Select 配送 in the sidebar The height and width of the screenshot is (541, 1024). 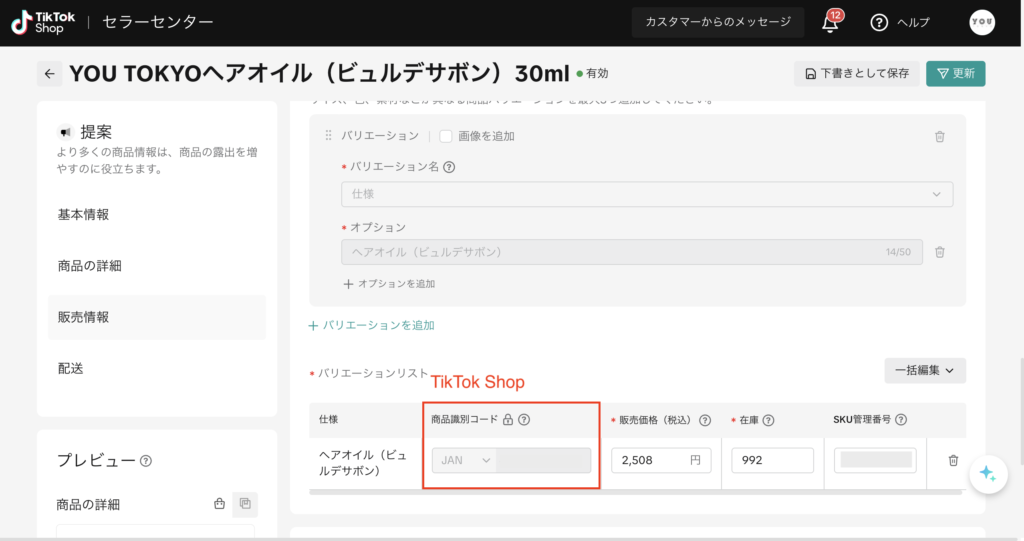pyautogui.click(x=71, y=368)
